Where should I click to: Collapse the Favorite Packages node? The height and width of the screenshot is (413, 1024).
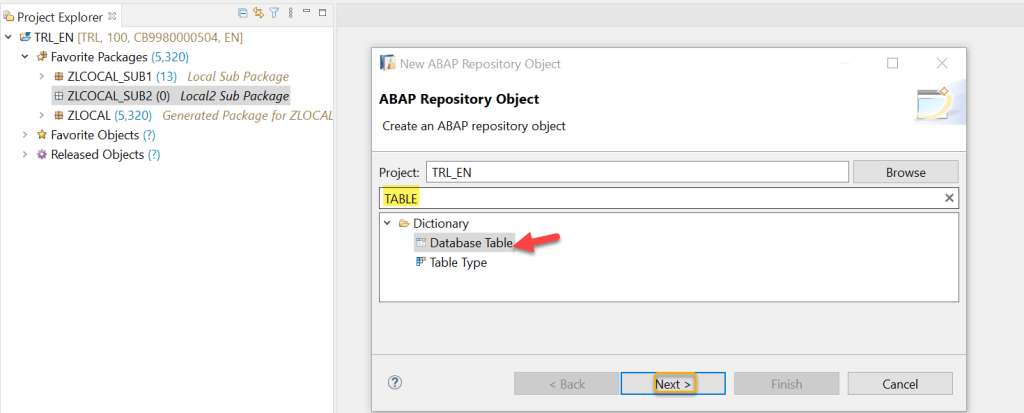[25, 57]
